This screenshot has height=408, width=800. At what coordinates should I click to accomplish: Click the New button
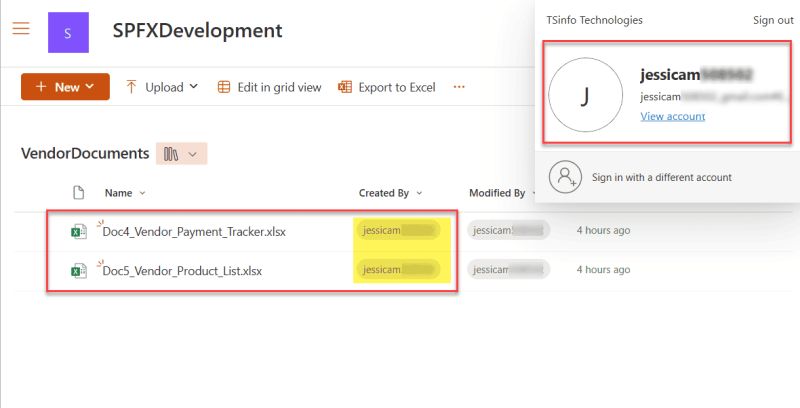point(65,87)
